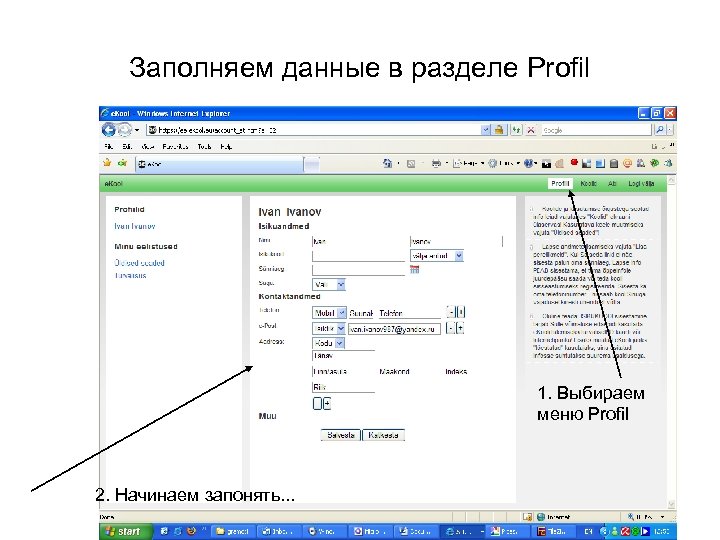Click the security padlock icon
The width and height of the screenshot is (720, 540).
tap(499, 130)
